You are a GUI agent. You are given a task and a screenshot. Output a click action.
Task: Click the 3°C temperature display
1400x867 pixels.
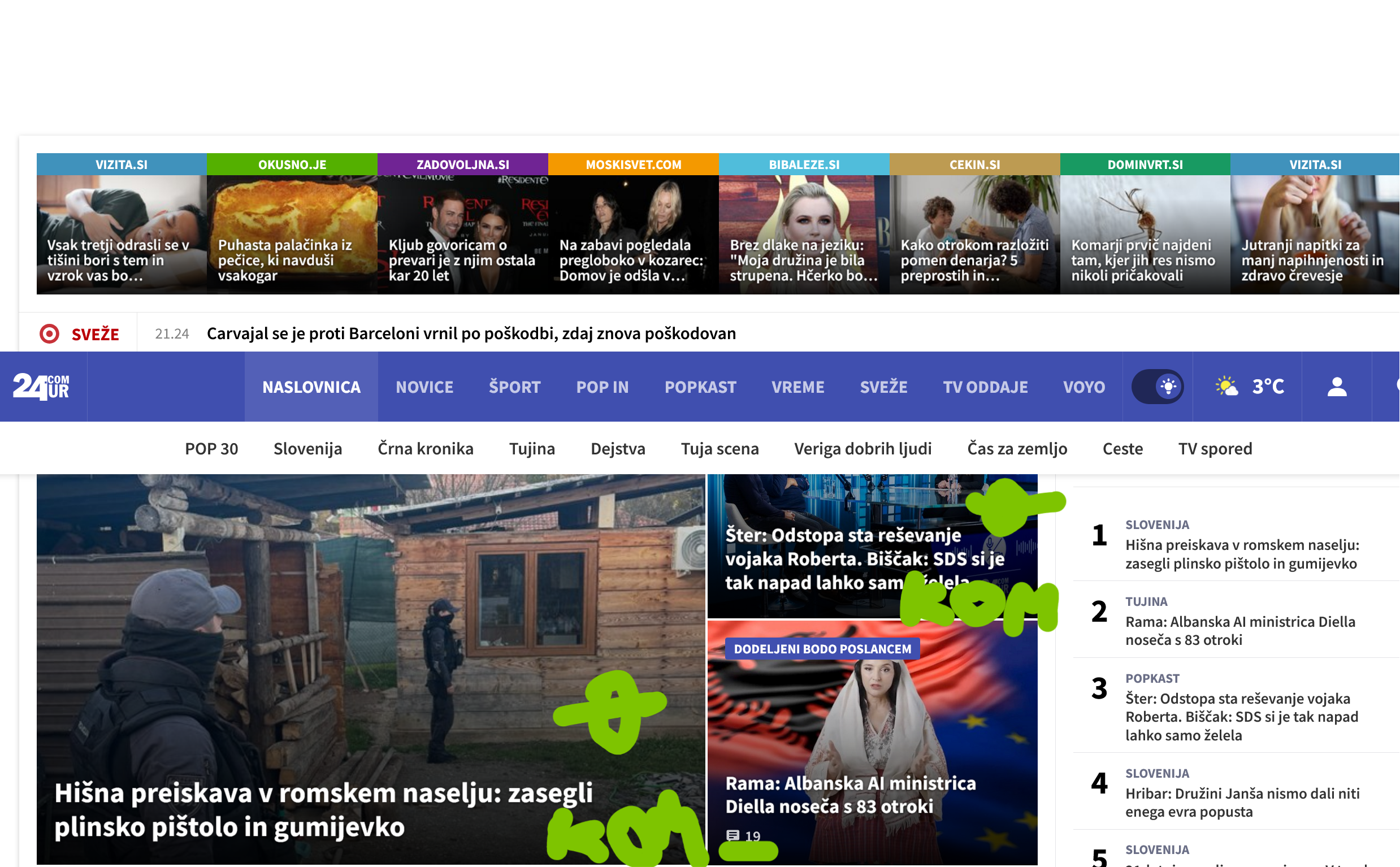[1268, 387]
